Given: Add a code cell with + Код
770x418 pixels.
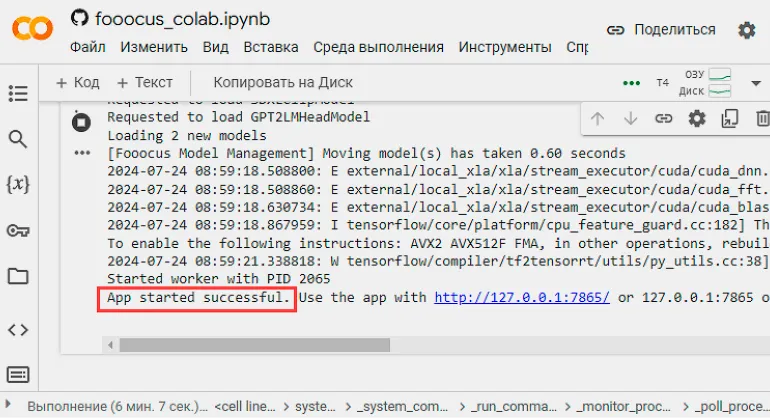Looking at the screenshot, I should coord(77,83).
